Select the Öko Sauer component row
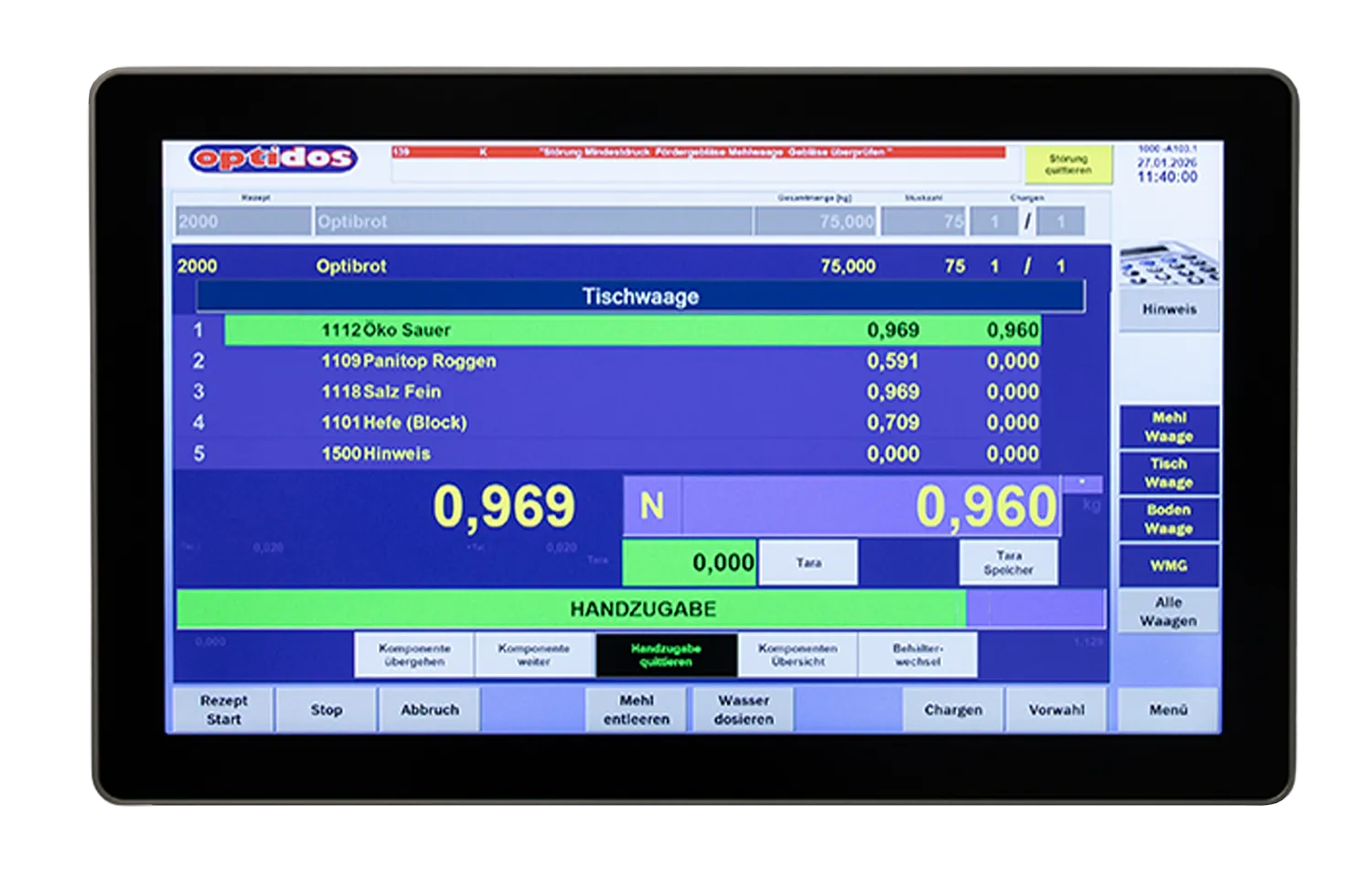 [631, 330]
